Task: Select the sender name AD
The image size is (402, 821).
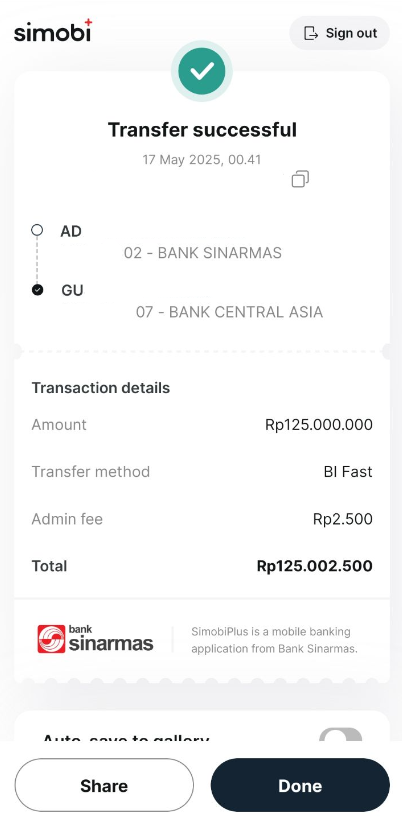Action: 71,231
